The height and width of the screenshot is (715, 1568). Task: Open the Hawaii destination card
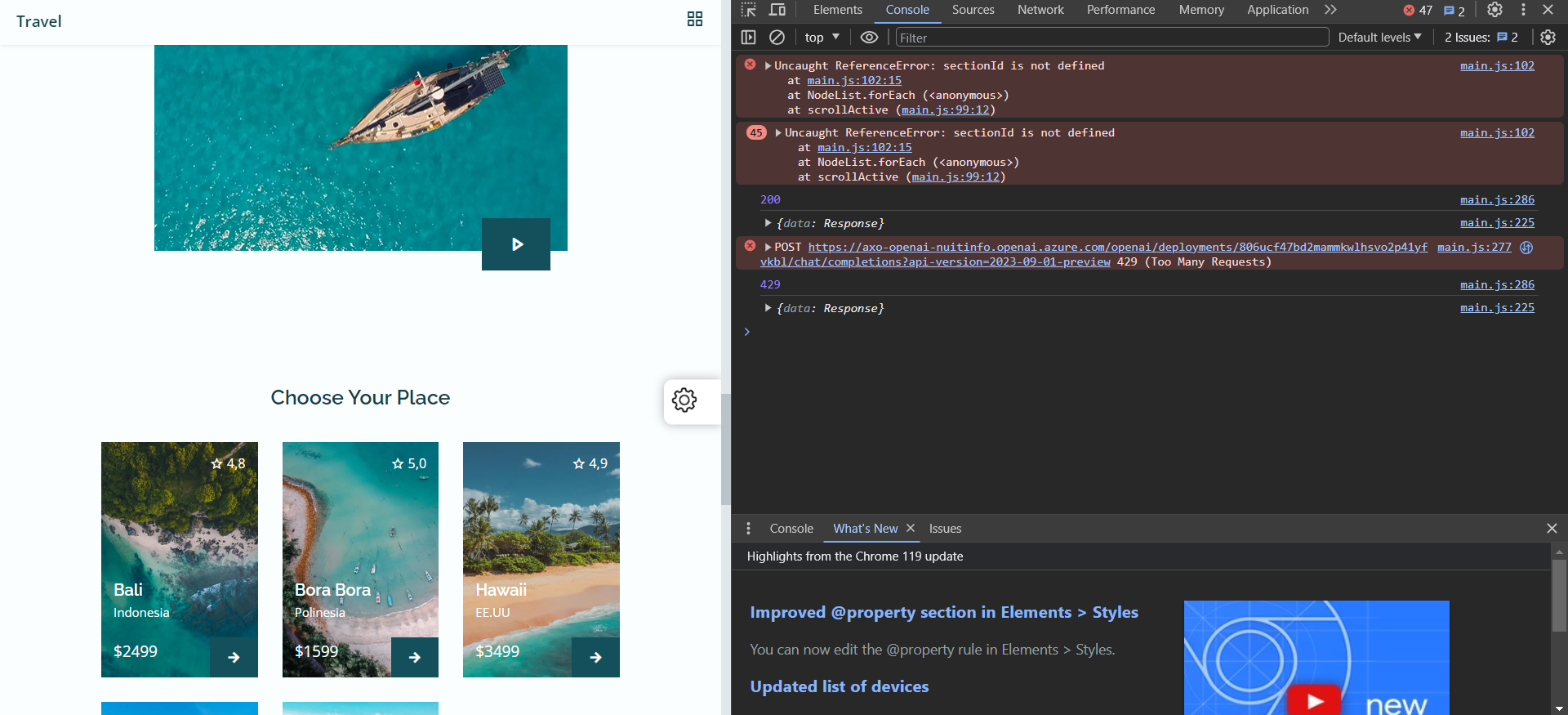tap(541, 560)
